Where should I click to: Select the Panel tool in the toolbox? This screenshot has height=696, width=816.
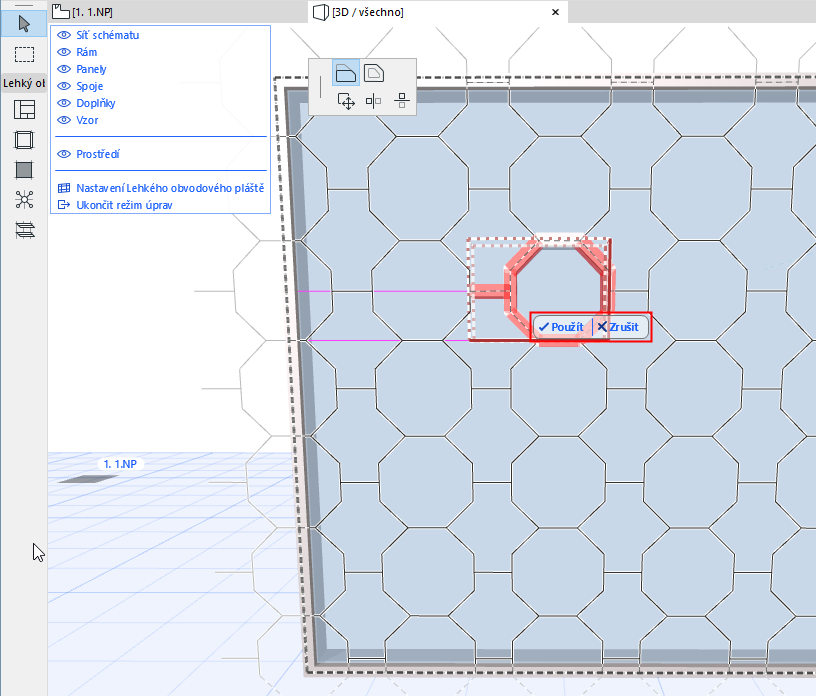click(x=24, y=170)
